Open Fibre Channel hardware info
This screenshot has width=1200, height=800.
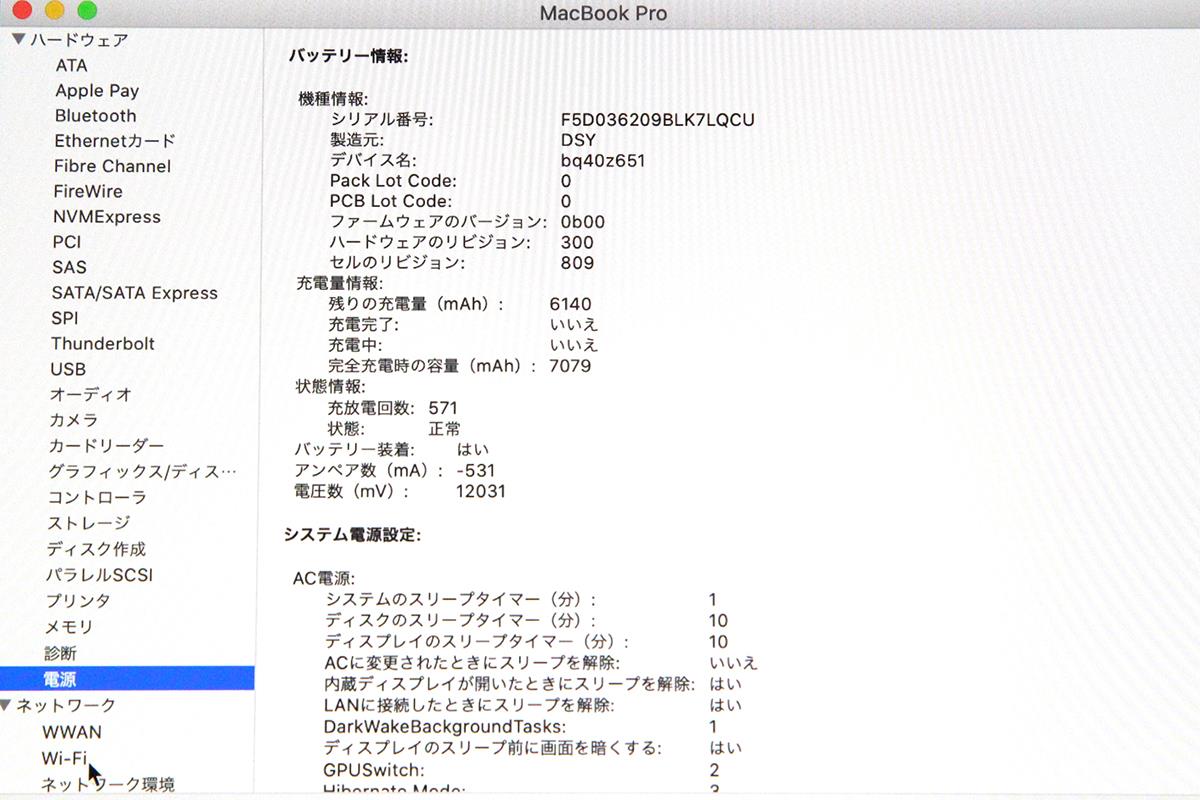(x=112, y=166)
